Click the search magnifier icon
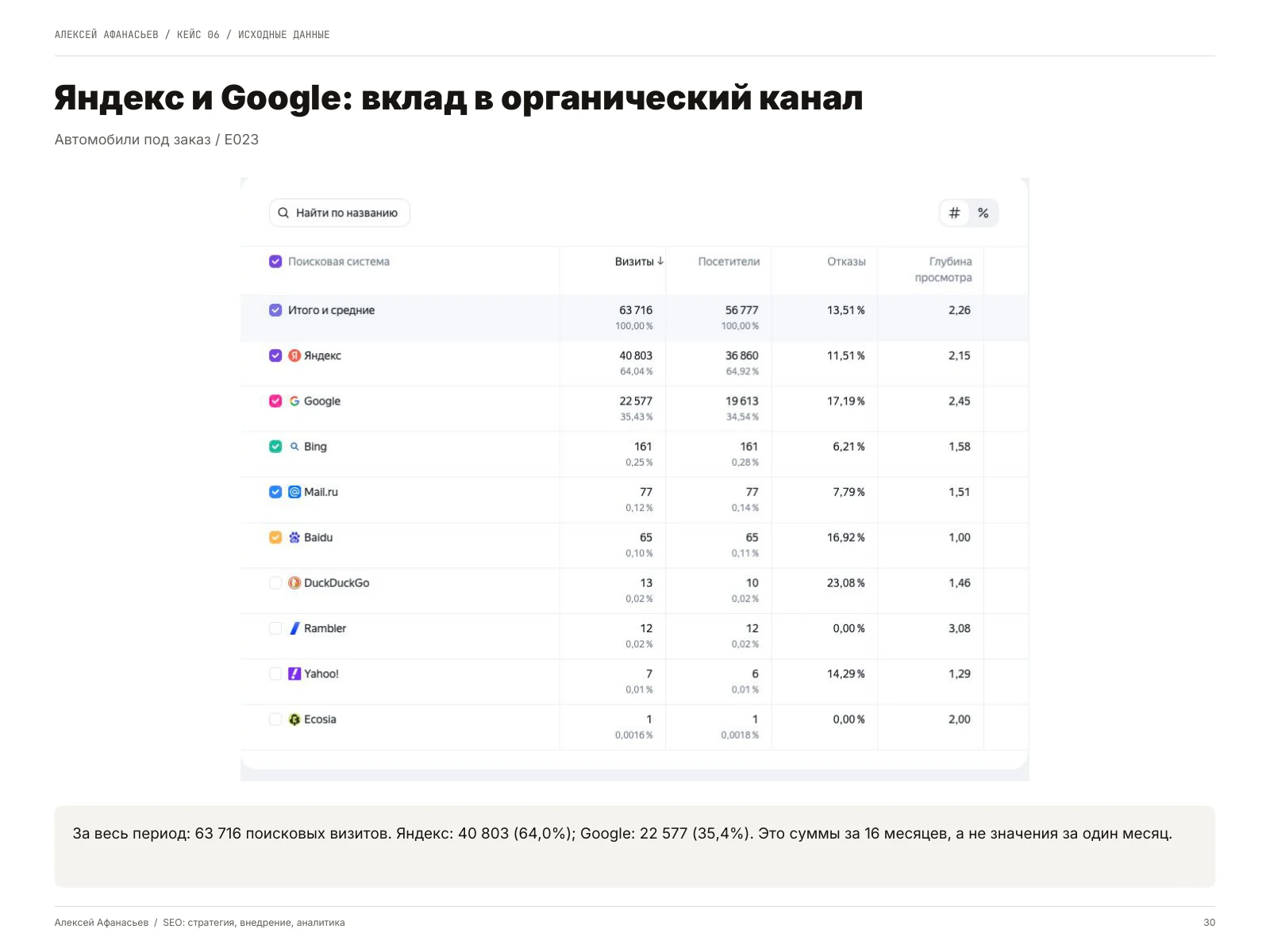Image resolution: width=1270 pixels, height=952 pixels. coord(283,213)
